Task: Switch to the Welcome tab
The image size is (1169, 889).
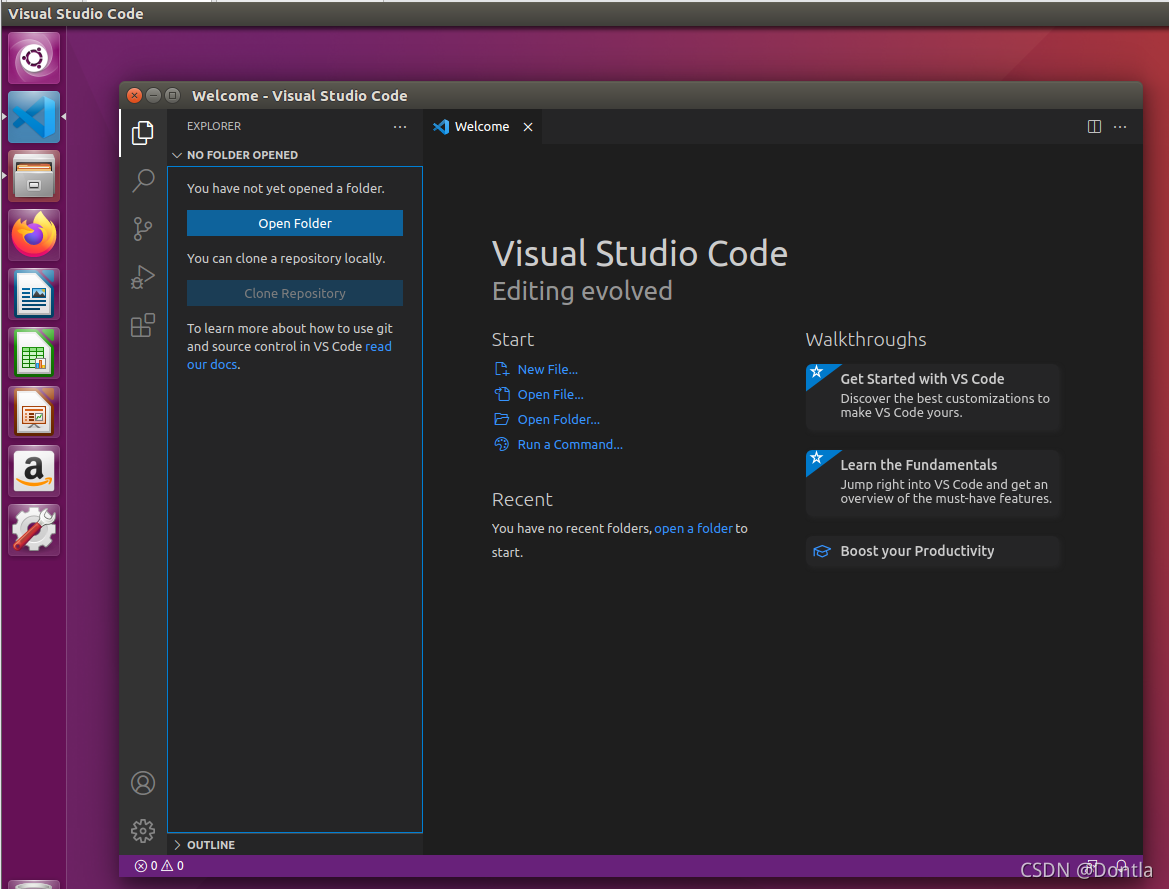Action: pos(480,126)
